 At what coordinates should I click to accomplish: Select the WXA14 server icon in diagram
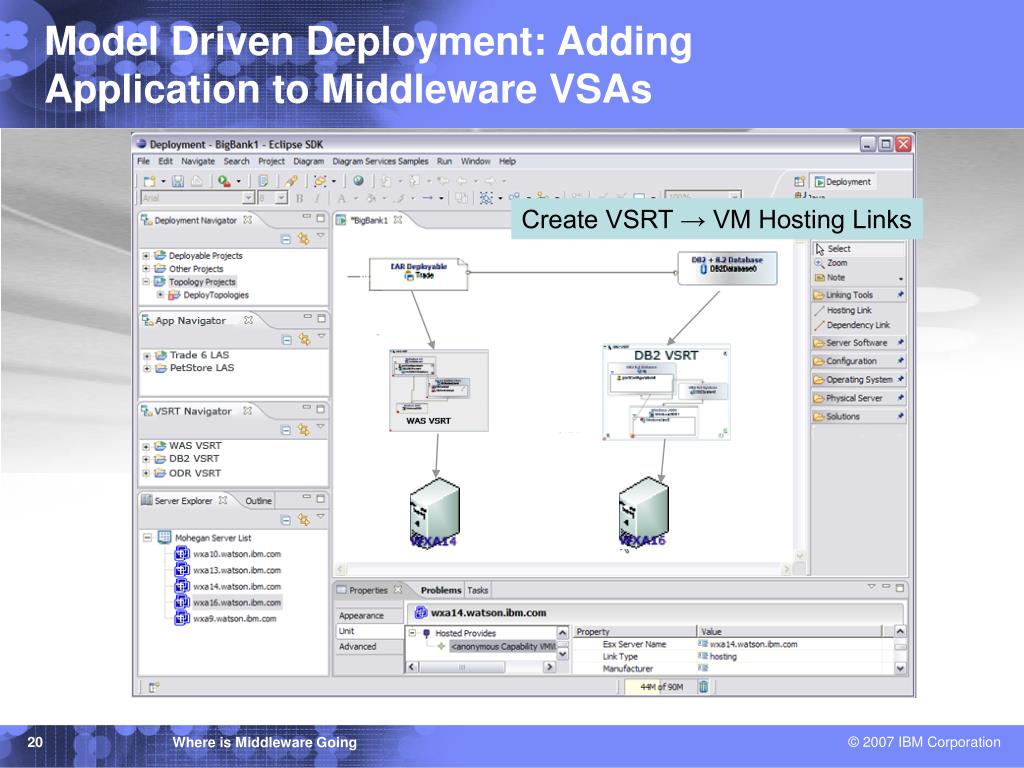tap(434, 513)
